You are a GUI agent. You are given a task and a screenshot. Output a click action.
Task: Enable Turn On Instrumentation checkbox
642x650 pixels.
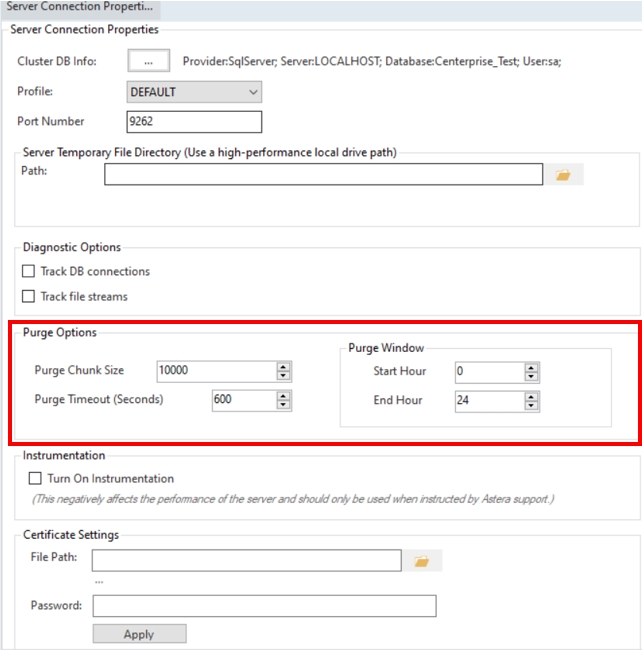tap(35, 478)
